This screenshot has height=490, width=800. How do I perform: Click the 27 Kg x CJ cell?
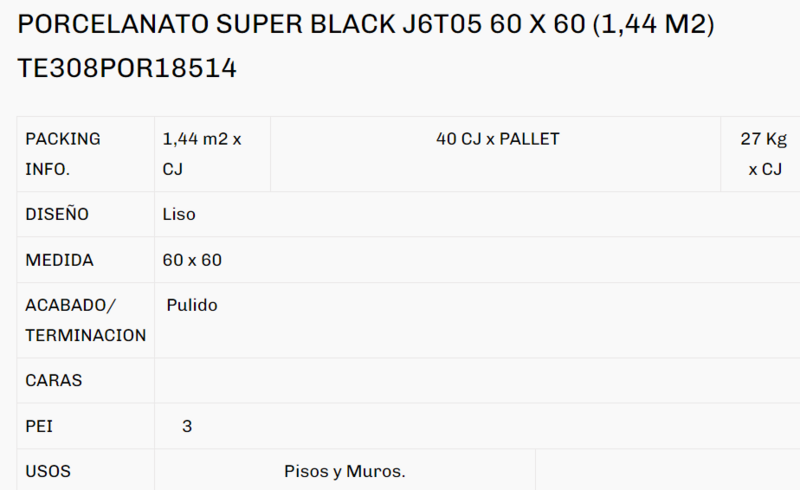coord(761,154)
